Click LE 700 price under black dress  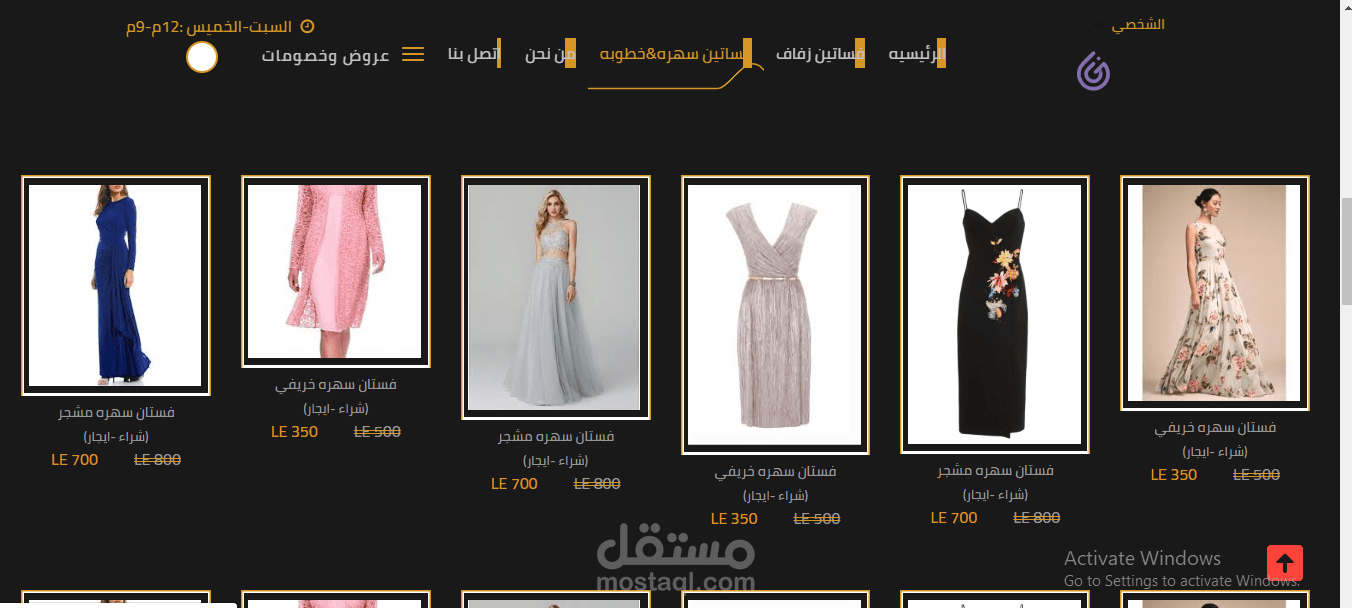[x=954, y=518]
